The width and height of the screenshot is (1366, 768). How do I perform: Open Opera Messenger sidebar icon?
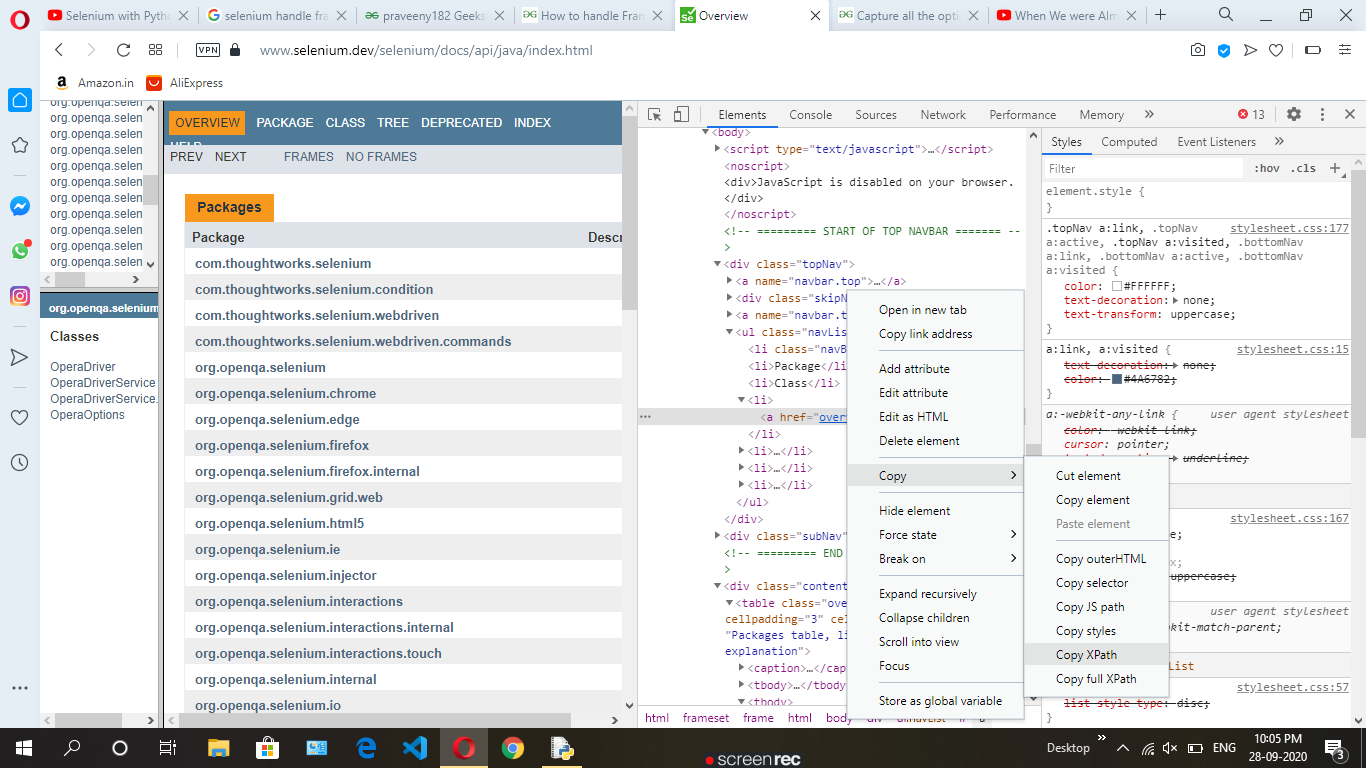(x=20, y=206)
